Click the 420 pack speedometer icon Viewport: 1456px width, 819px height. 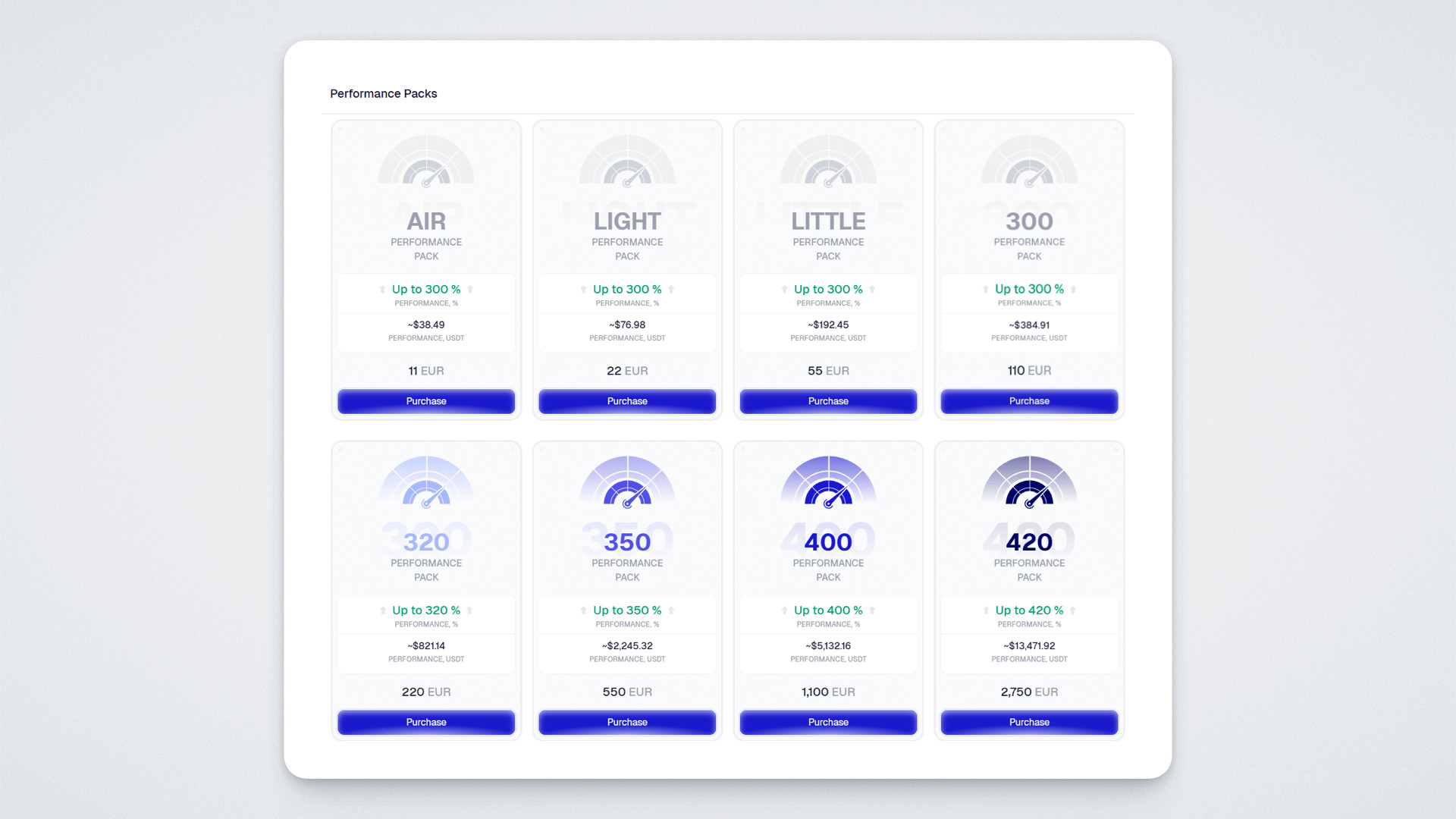(x=1029, y=482)
